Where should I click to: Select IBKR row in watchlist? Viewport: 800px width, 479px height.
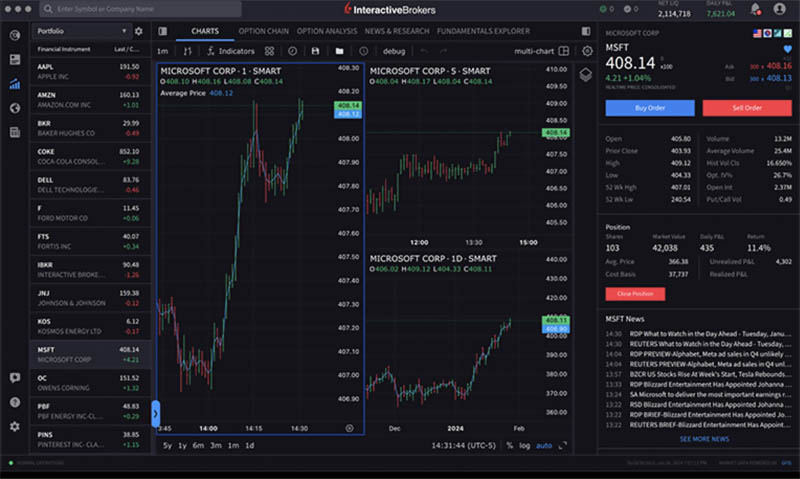coord(90,270)
